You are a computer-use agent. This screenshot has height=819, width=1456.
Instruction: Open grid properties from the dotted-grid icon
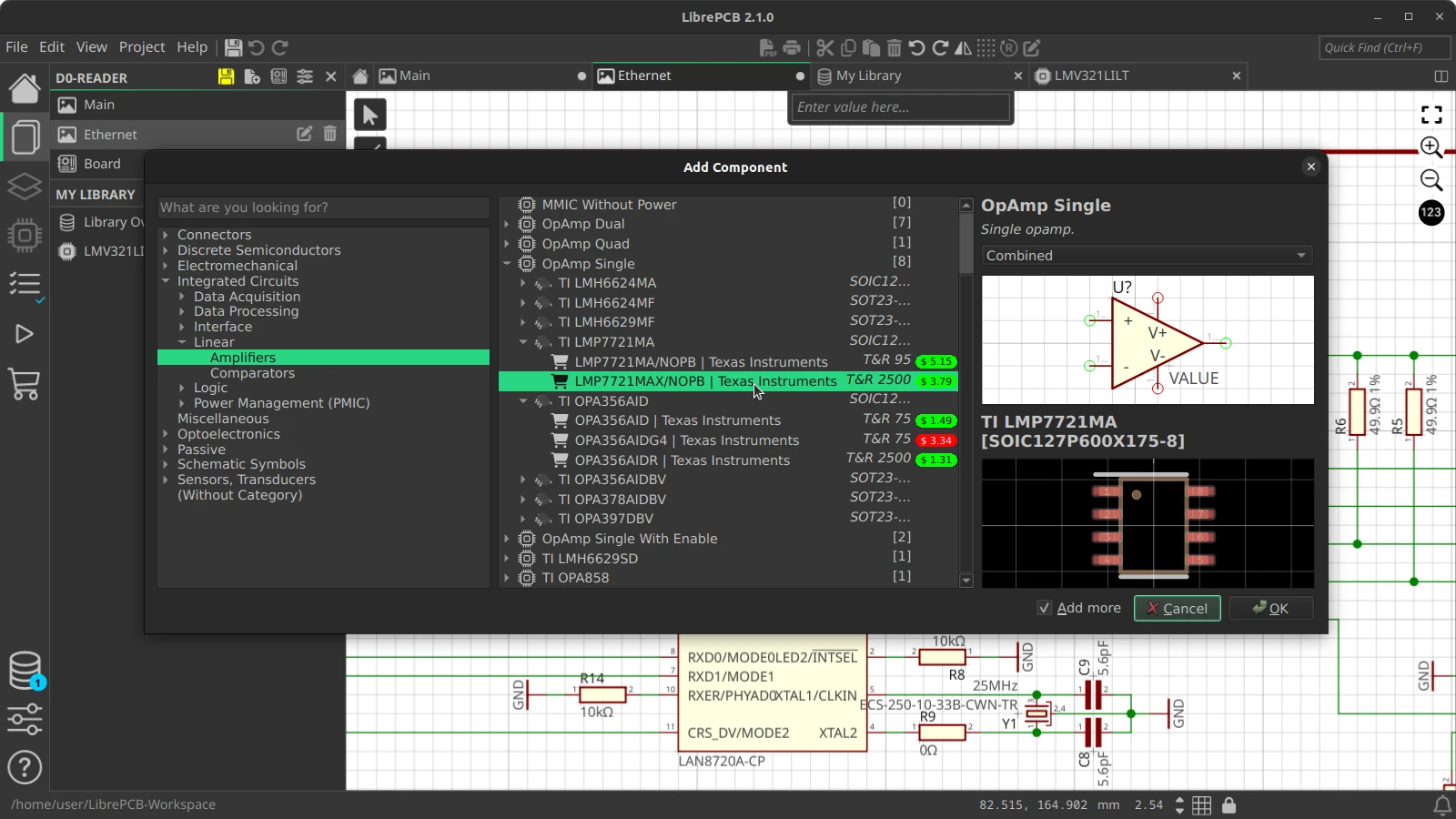[x=986, y=47]
